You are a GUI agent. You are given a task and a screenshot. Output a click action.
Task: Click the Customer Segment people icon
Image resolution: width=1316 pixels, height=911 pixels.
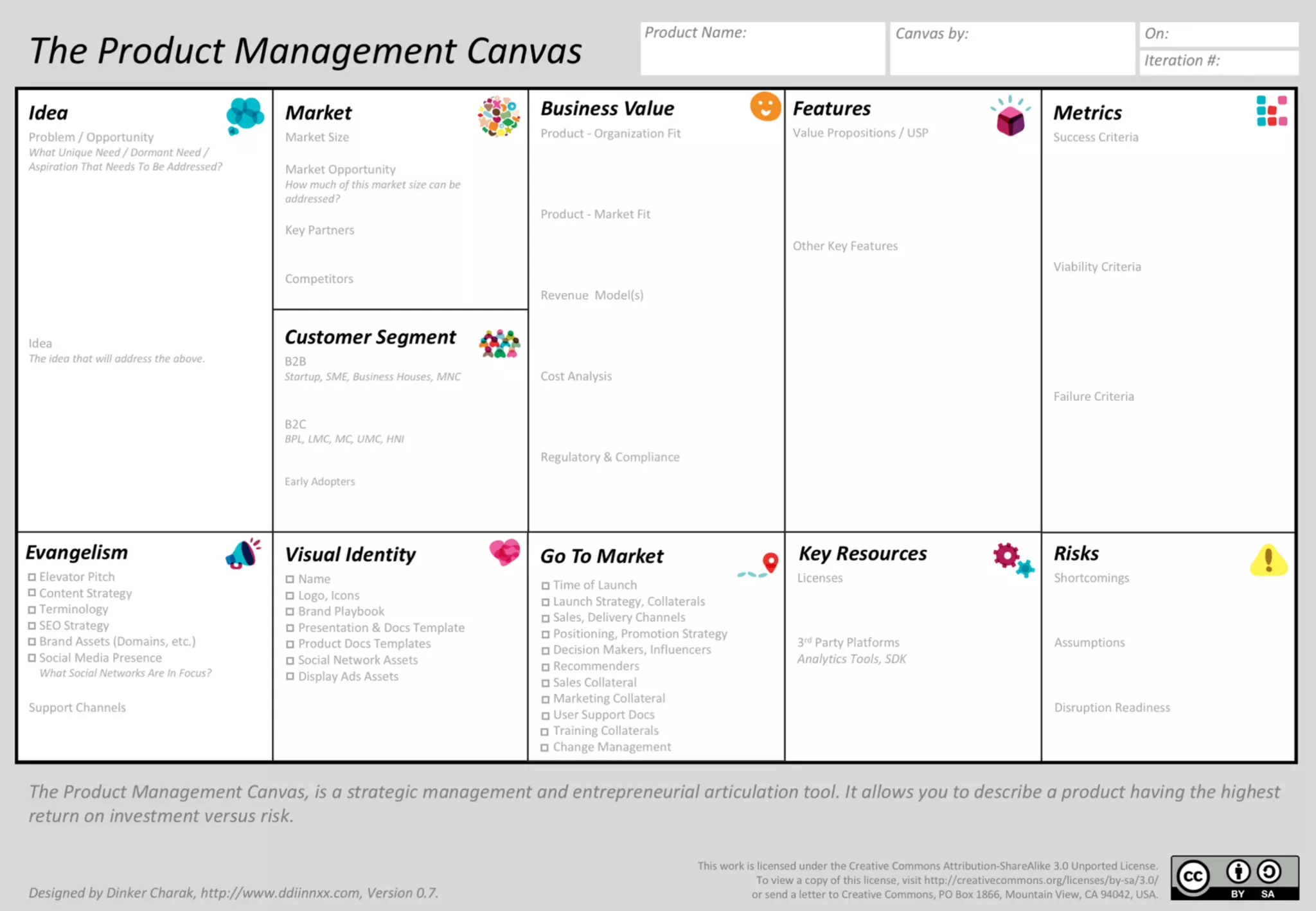[499, 344]
